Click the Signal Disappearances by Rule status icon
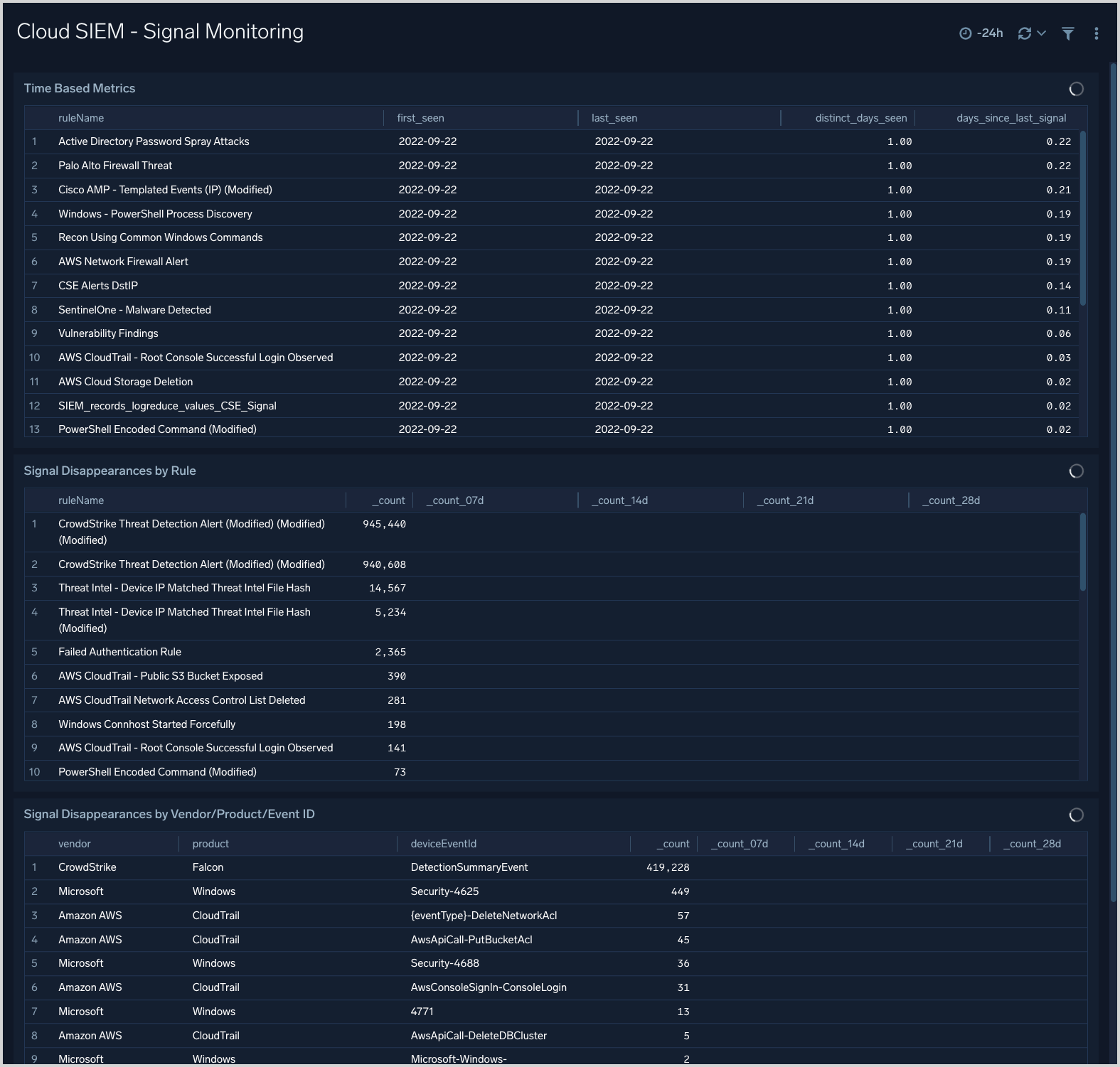This screenshot has height=1067, width=1120. [1076, 471]
